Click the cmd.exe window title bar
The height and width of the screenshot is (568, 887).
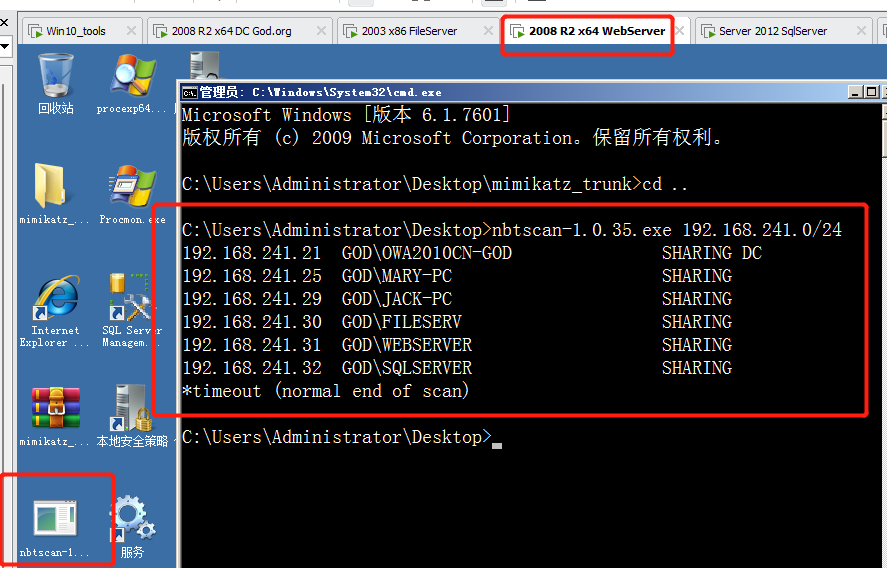[500, 92]
